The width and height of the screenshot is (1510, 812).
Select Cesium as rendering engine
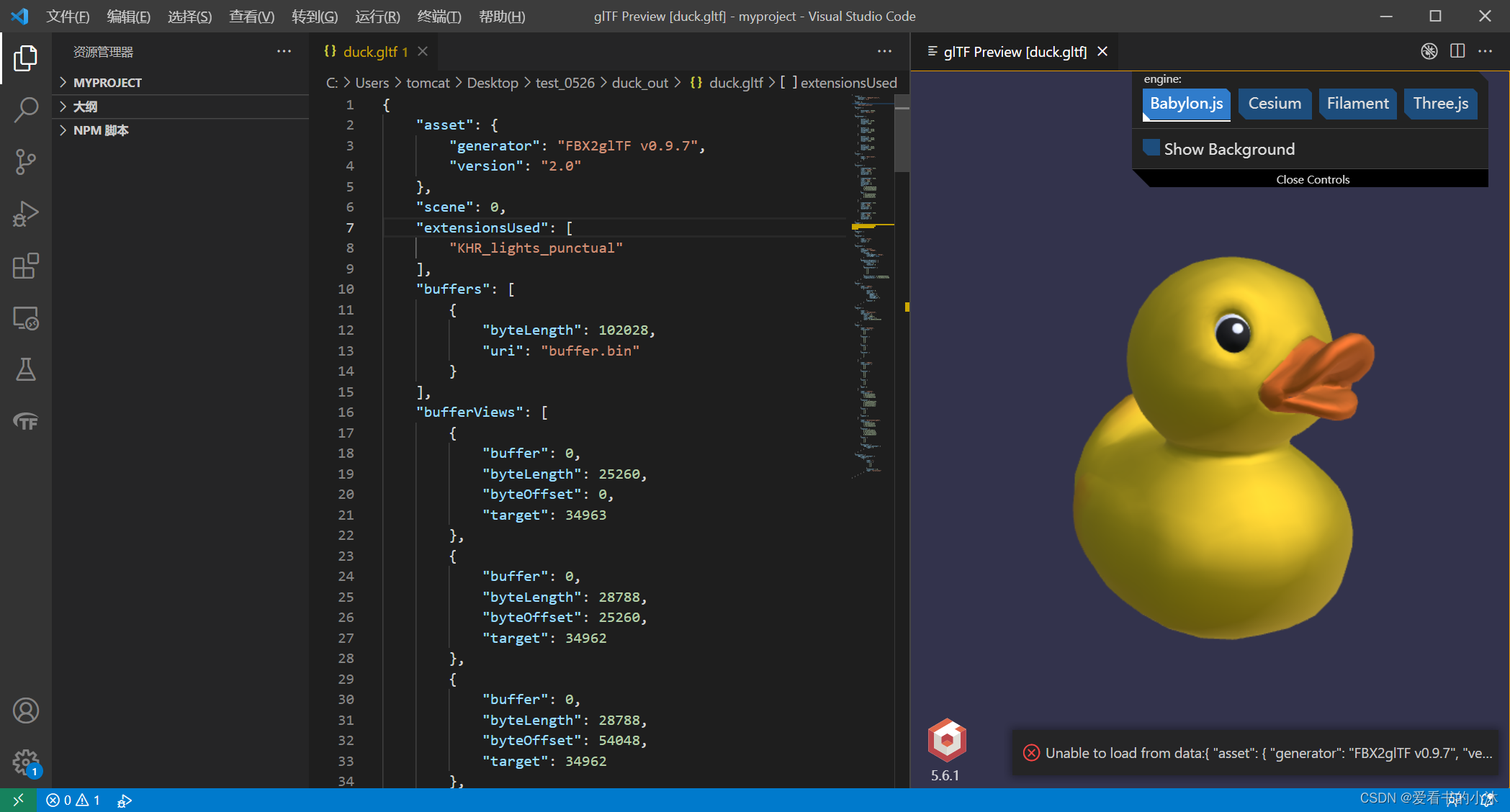click(x=1275, y=104)
